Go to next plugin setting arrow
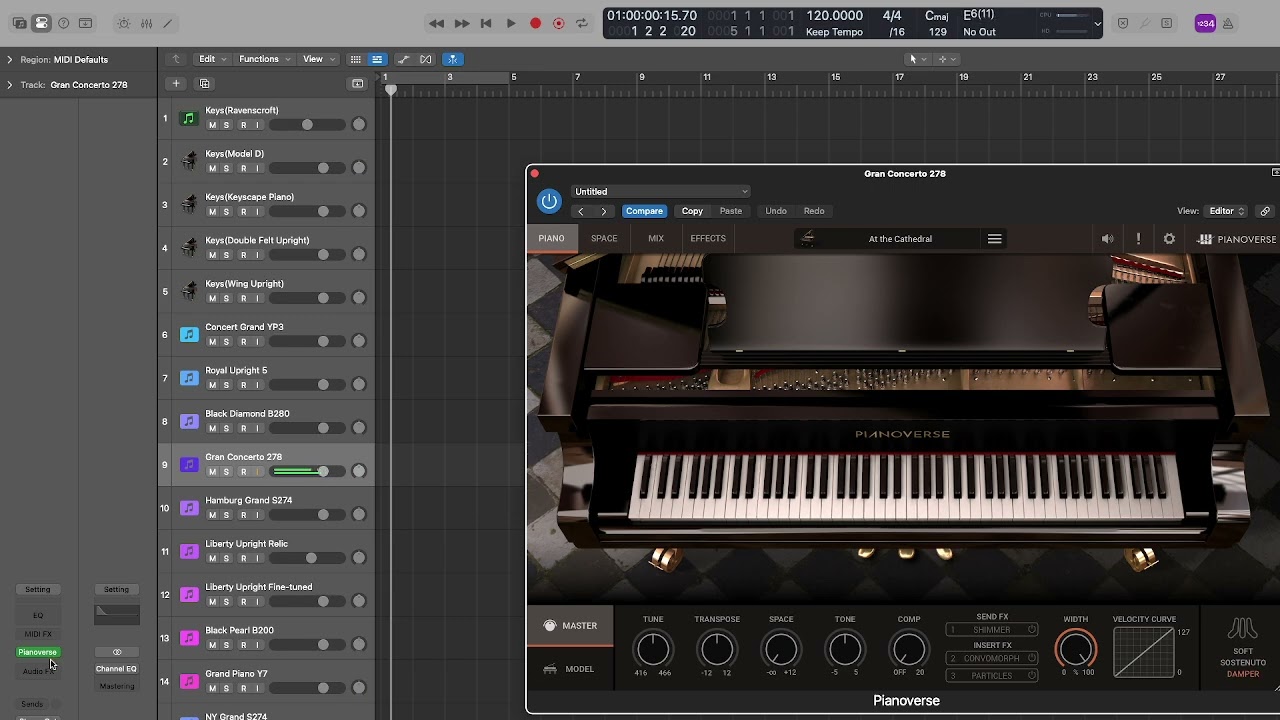Screen dimensions: 1280x720 (604, 211)
